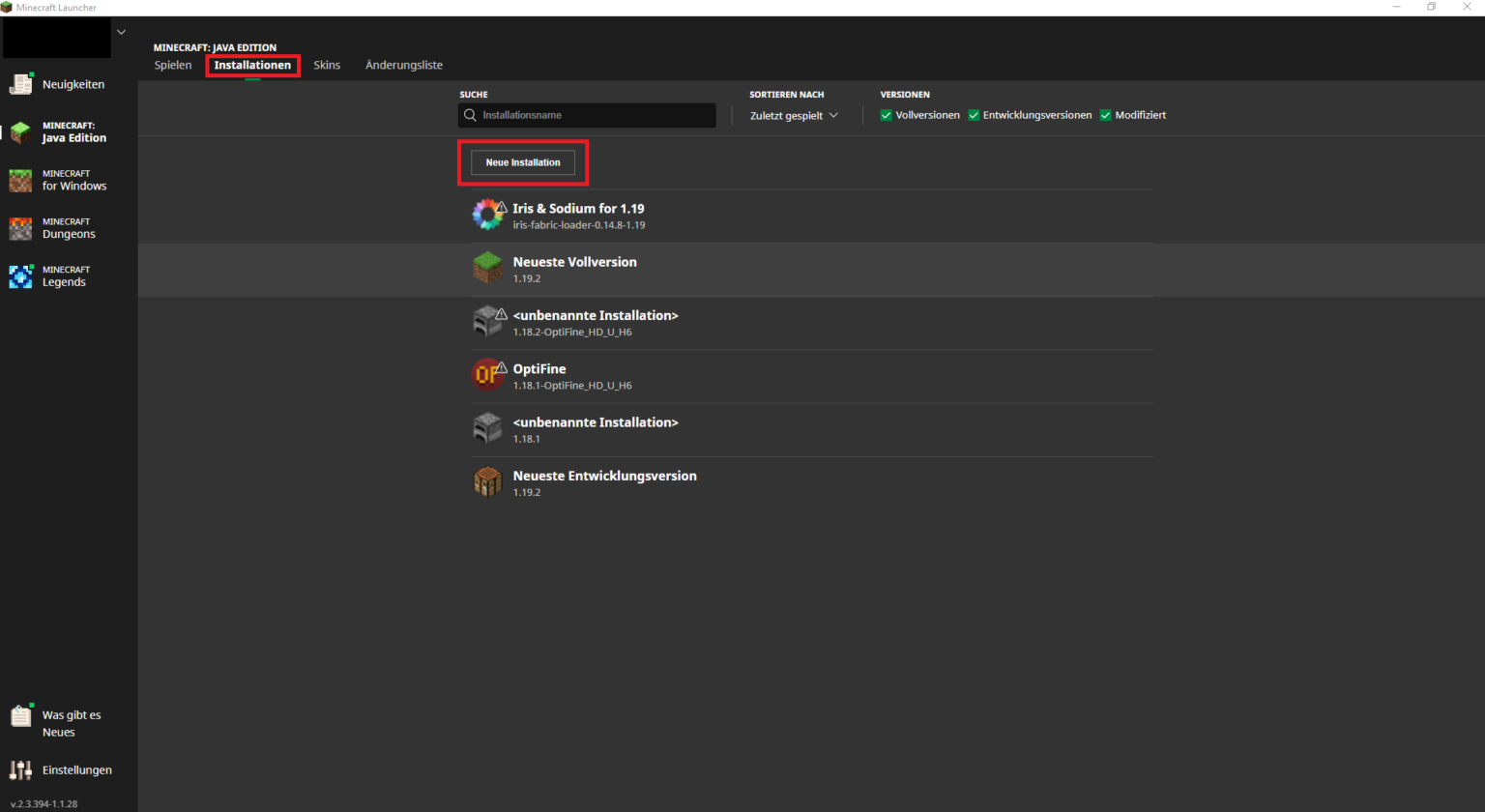Disable the Vollversionen filter checkbox
This screenshot has height=812, width=1485.
pyautogui.click(x=886, y=115)
